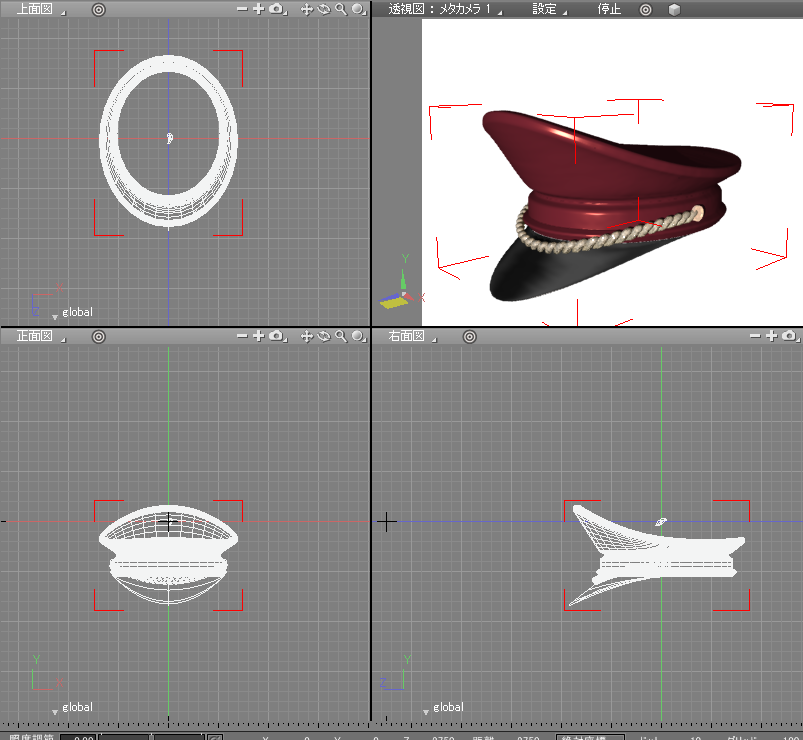Select the rotate tool in top view header
This screenshot has width=803, height=740.
tap(324, 9)
